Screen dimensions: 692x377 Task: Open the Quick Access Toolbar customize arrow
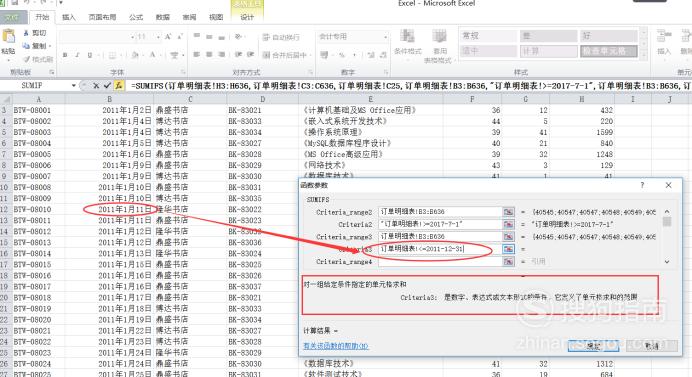tap(61, 3)
